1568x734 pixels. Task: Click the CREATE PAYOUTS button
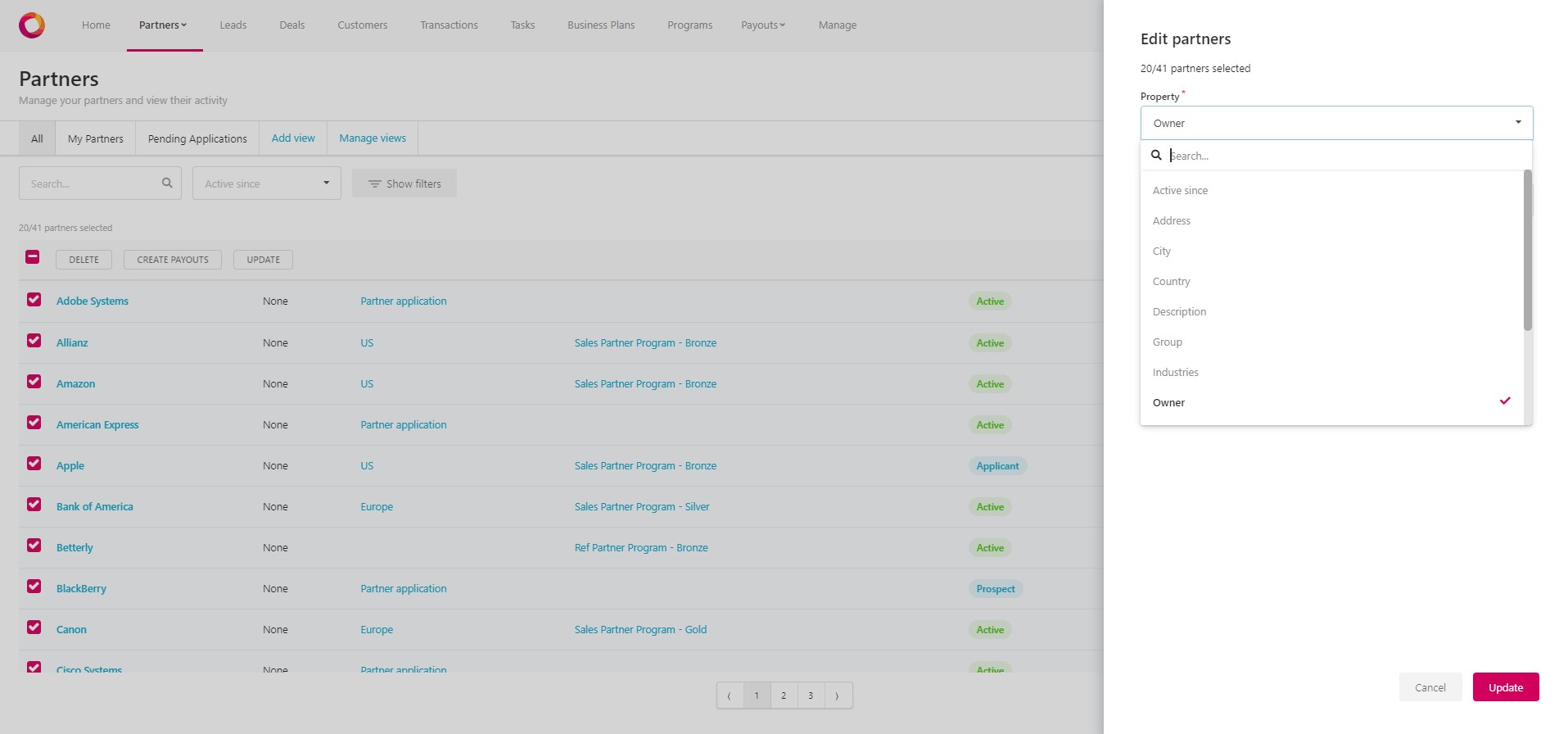(173, 260)
